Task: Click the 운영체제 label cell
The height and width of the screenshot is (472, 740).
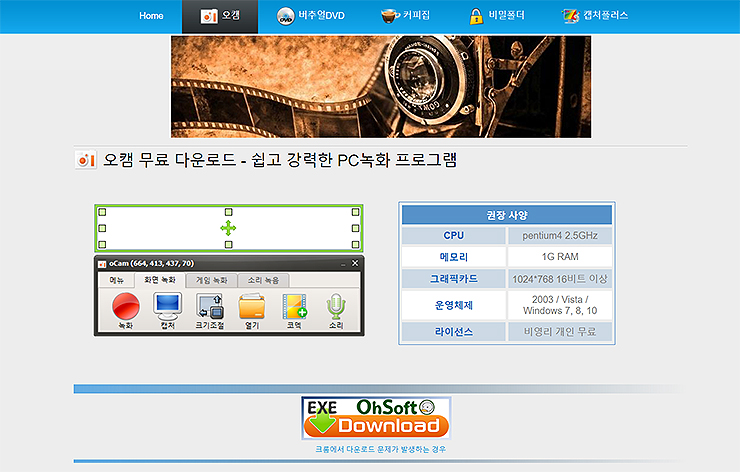Action: click(454, 305)
